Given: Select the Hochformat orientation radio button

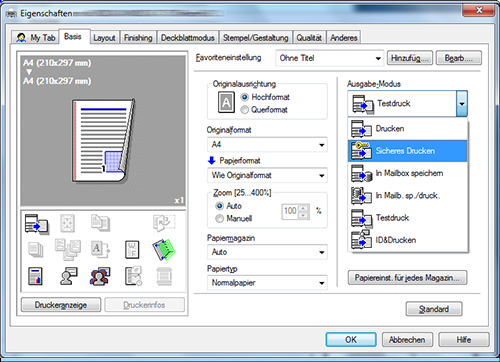Looking at the screenshot, I should pos(245,97).
